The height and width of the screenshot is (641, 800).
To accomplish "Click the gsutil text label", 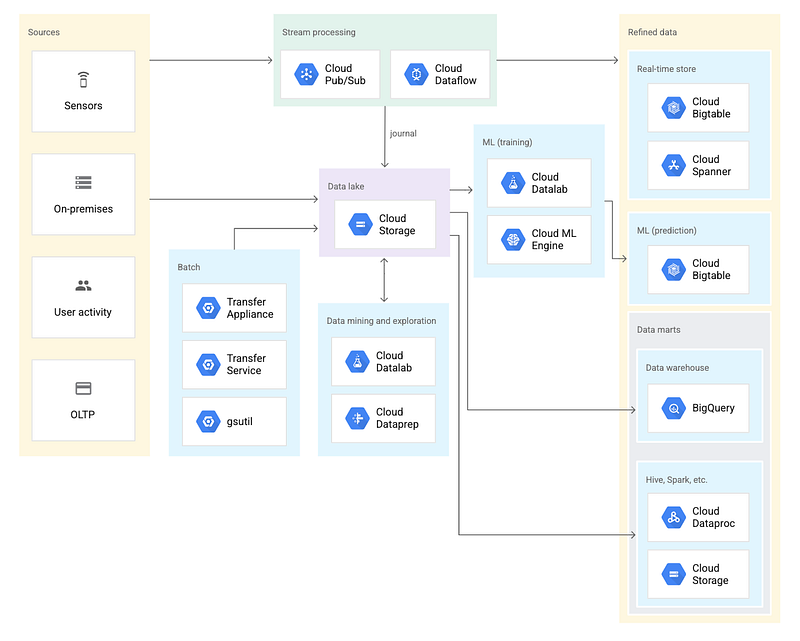I will 239,422.
